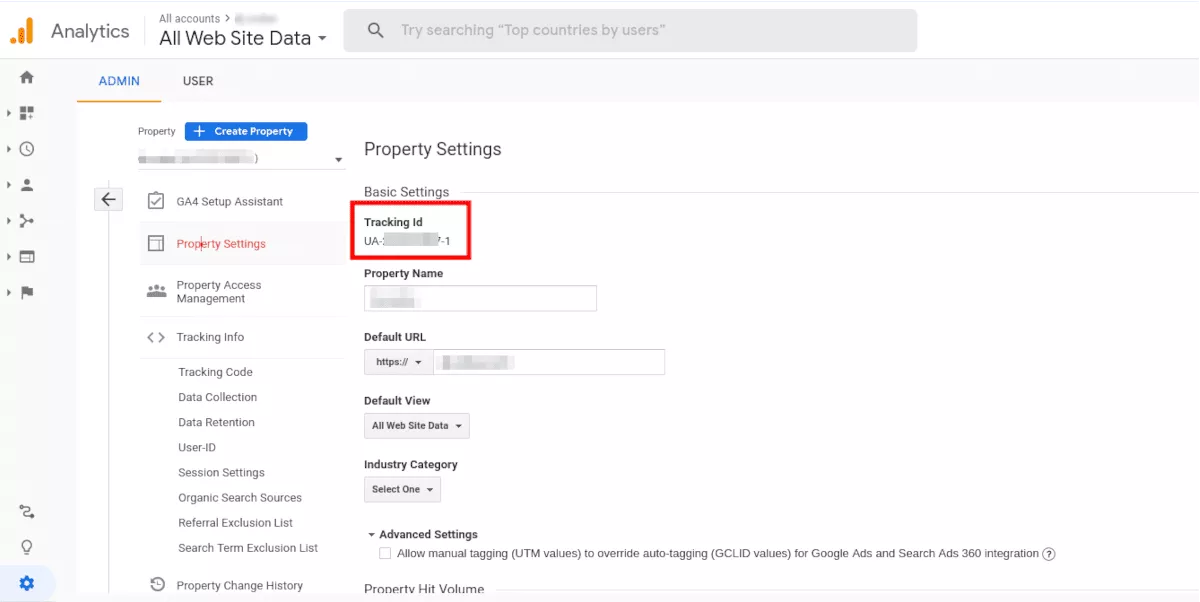Open Search Term Exclusion List

pyautogui.click(x=248, y=547)
